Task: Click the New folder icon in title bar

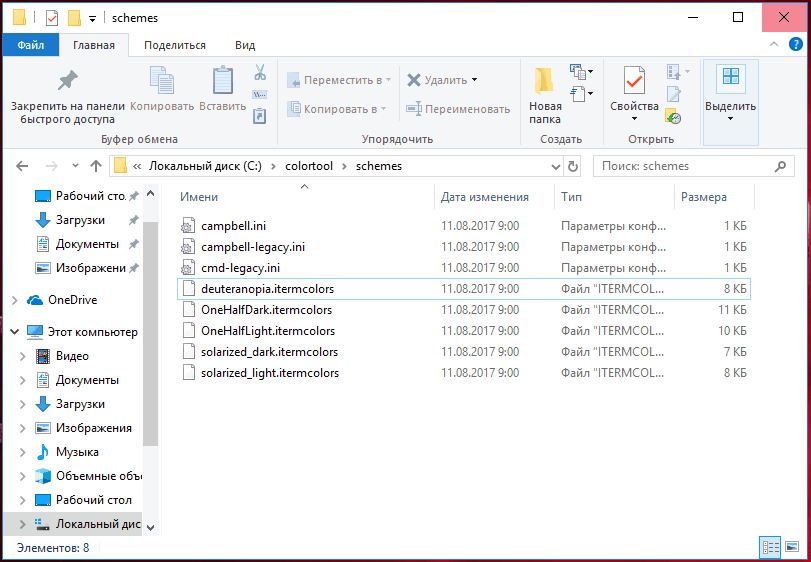Action: (x=75, y=19)
